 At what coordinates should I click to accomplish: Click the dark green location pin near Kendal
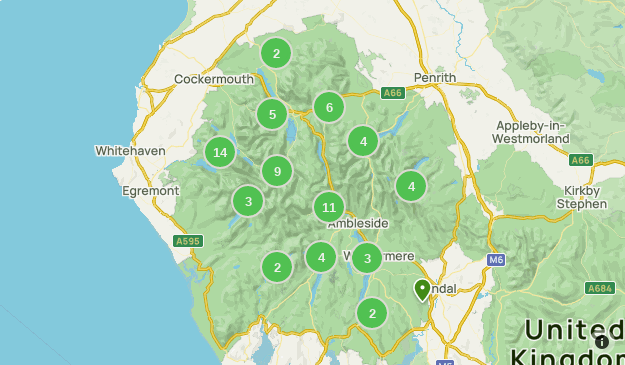tap(422, 290)
